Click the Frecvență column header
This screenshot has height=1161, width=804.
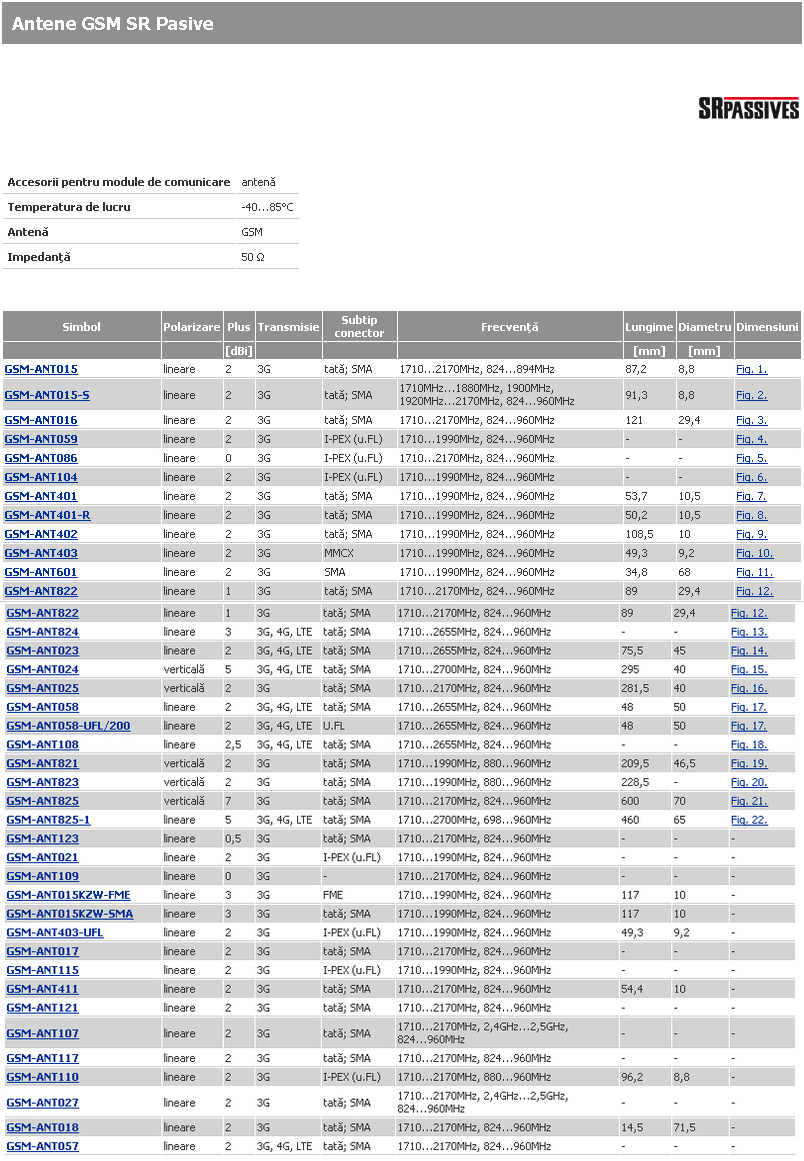(509, 327)
